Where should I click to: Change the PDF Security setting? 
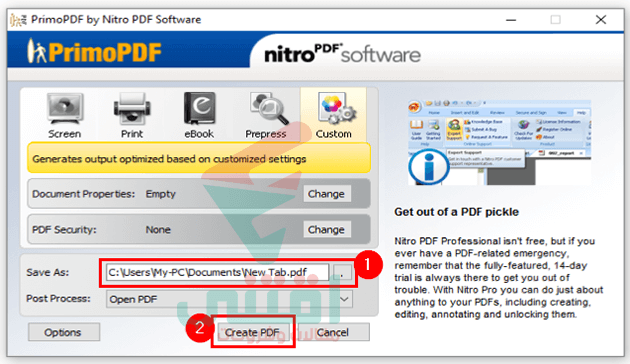coord(327,229)
